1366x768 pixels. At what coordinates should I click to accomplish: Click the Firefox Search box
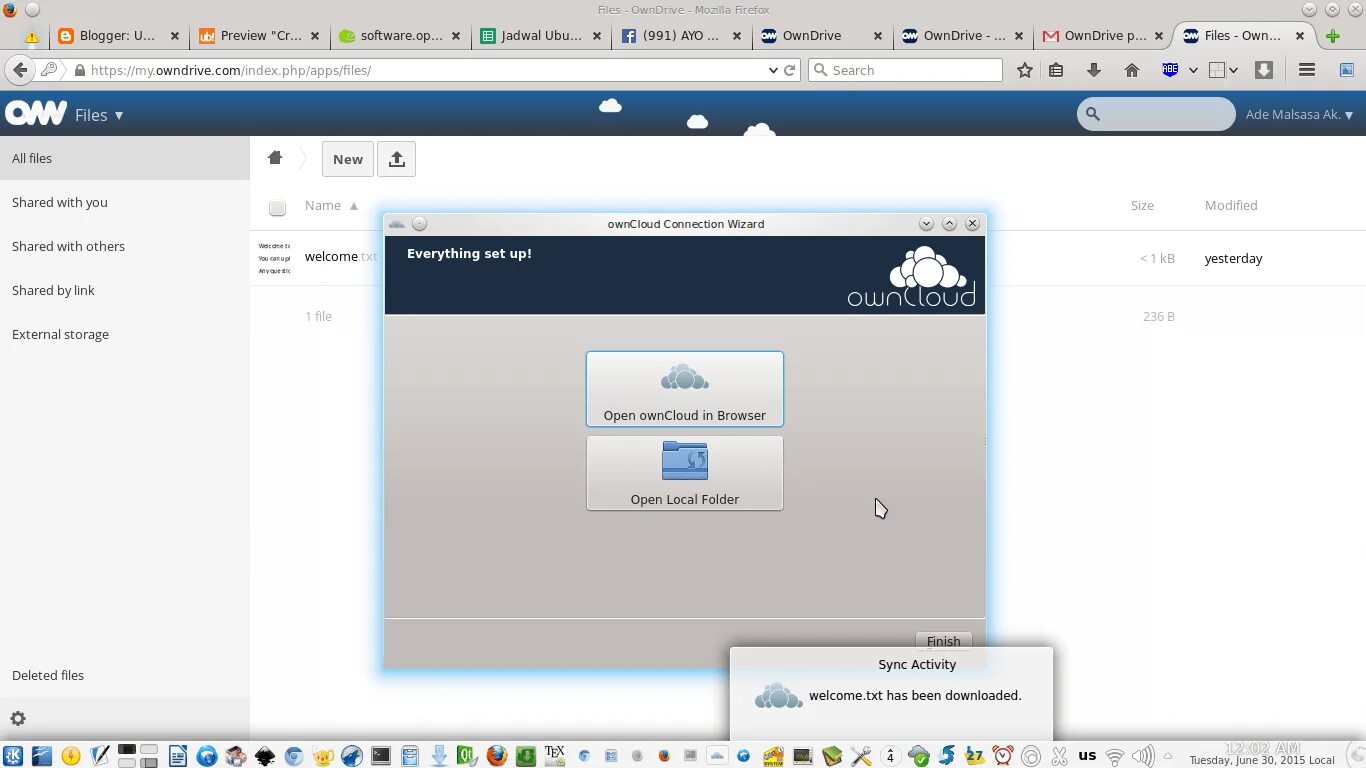tap(905, 70)
